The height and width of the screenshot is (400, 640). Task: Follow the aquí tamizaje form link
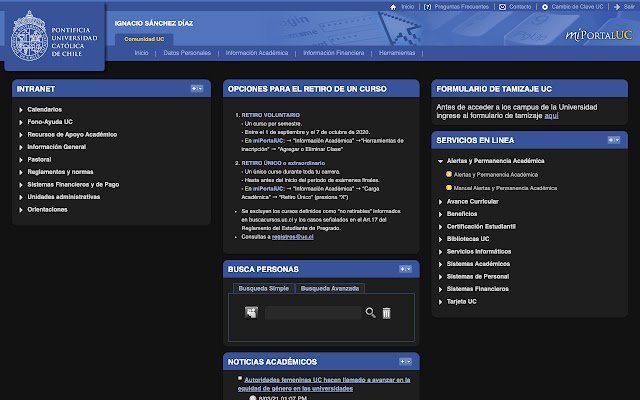click(551, 116)
